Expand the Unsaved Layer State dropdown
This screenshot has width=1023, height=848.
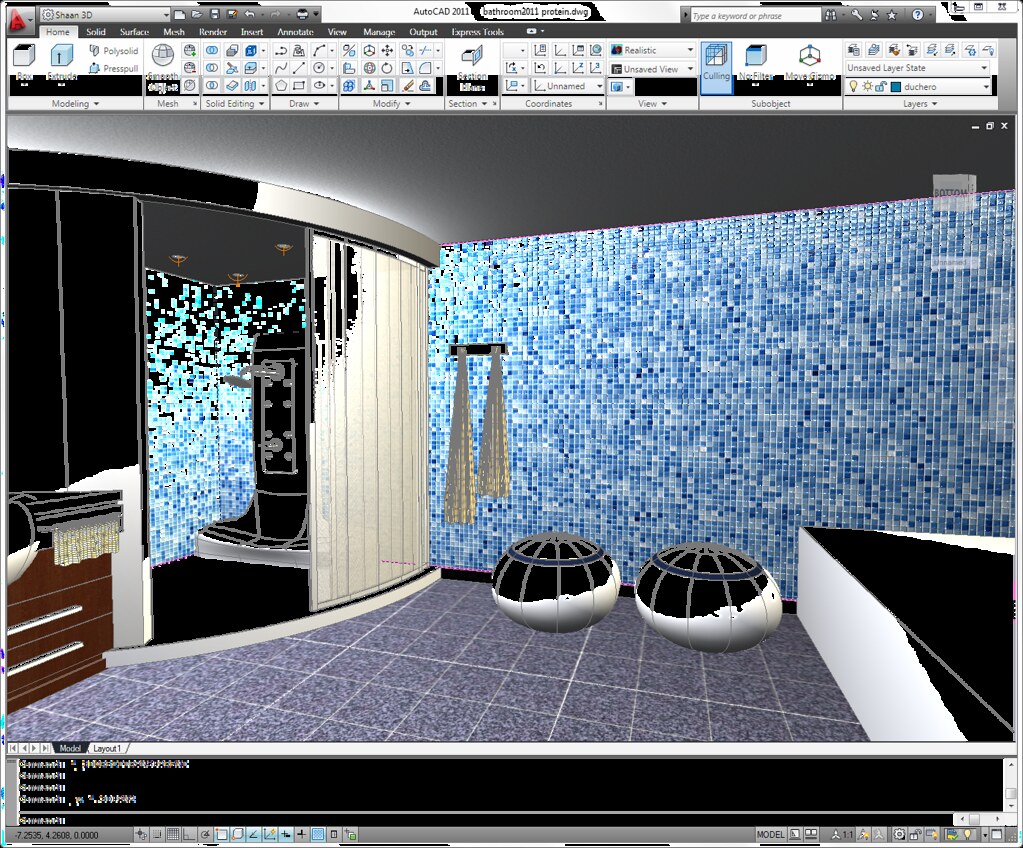[984, 67]
